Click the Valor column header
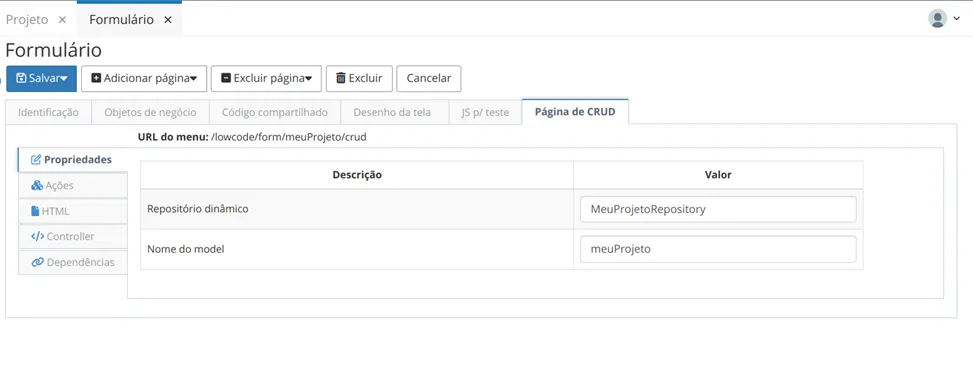The image size is (973, 385). click(718, 175)
